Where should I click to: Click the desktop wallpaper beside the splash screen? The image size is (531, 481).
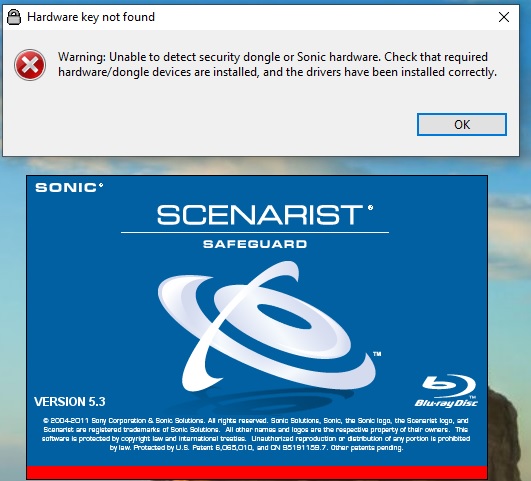(x=509, y=271)
